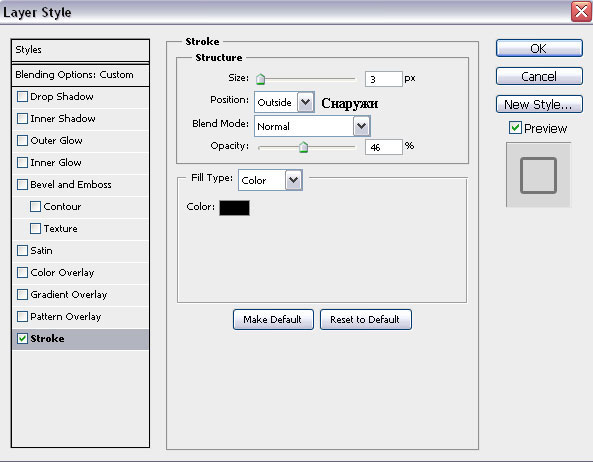Check the Bevel and Emboss box
The width and height of the screenshot is (593, 462).
(22, 184)
